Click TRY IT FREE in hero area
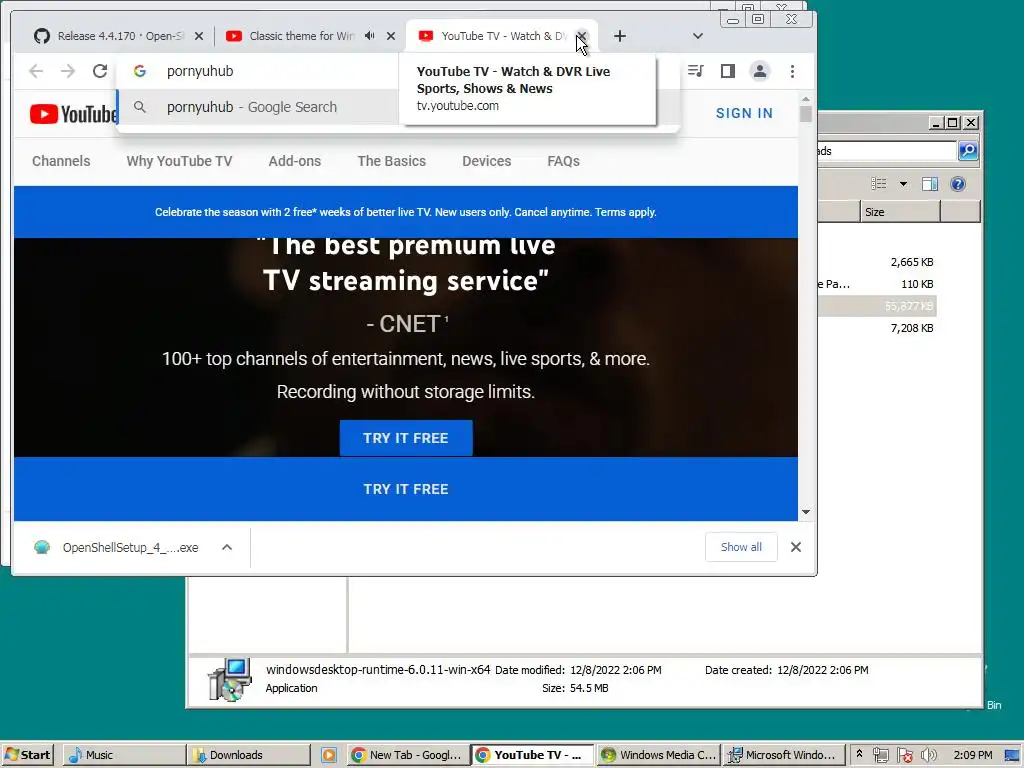 [x=406, y=438]
